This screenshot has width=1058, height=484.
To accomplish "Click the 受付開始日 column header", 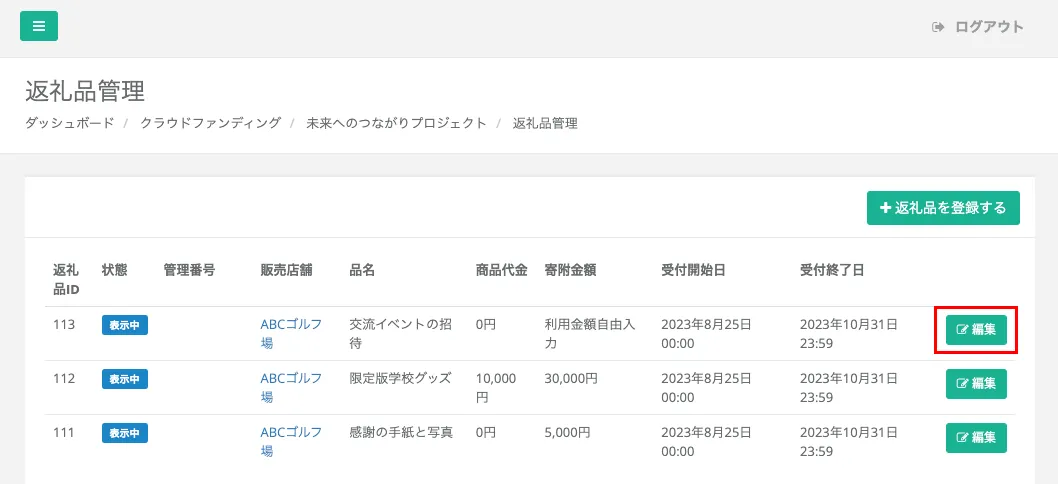I will (693, 270).
